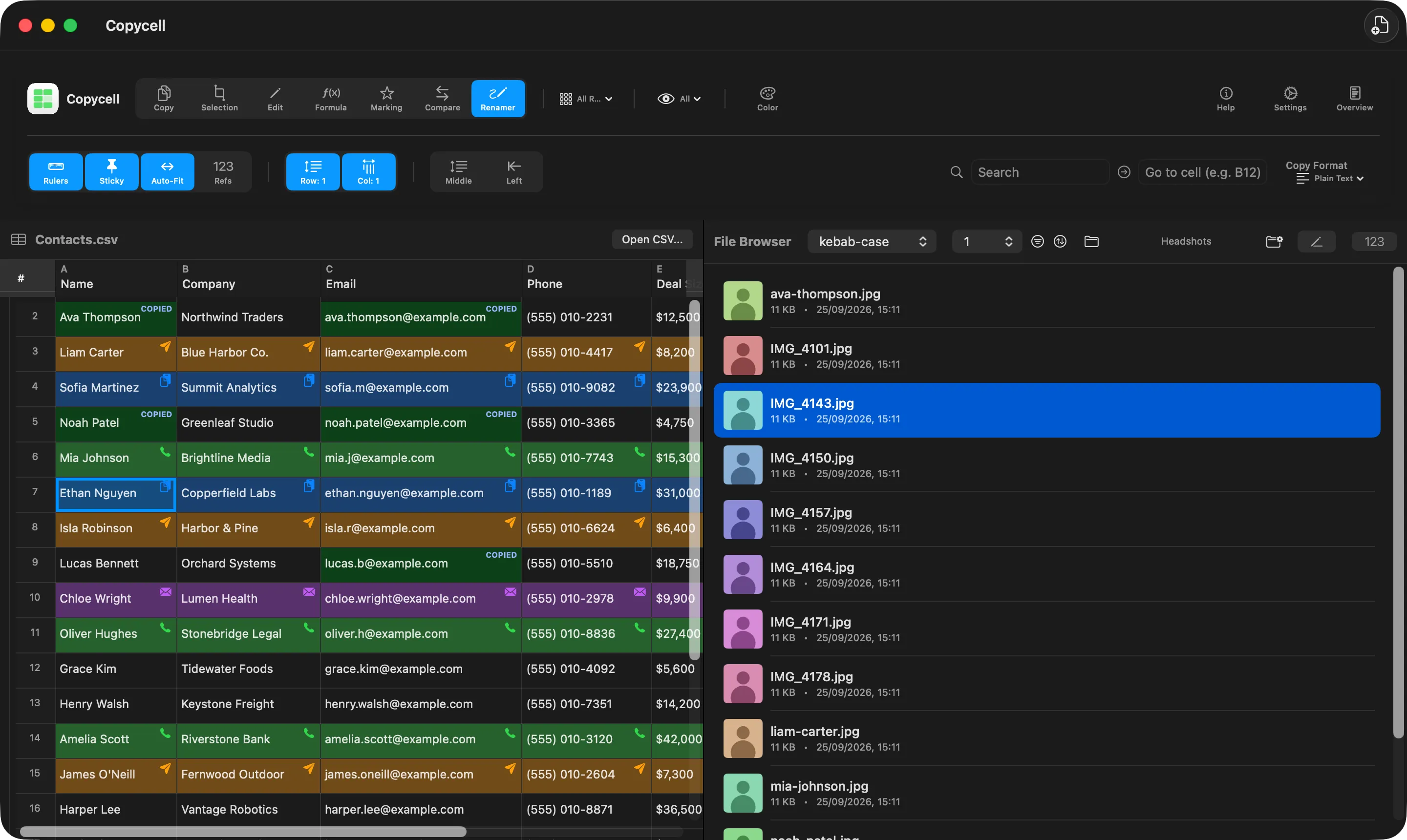Open the Copy mode tool
The height and width of the screenshot is (840, 1407).
(164, 99)
